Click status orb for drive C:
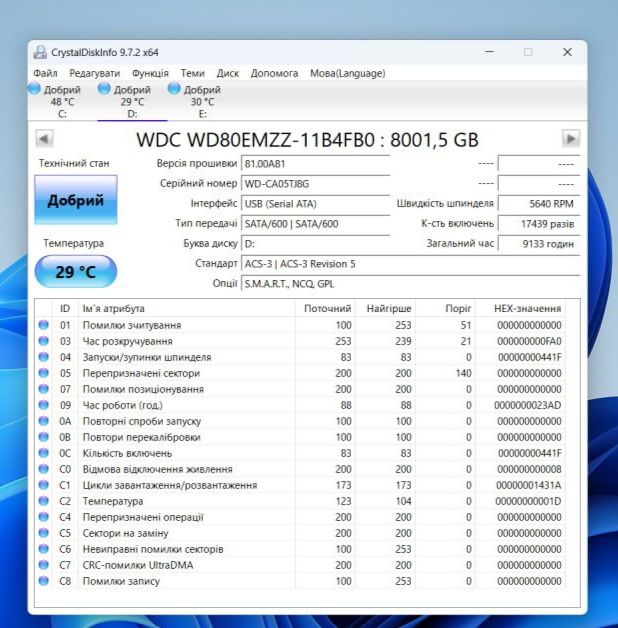This screenshot has height=628, width=618. 34,89
